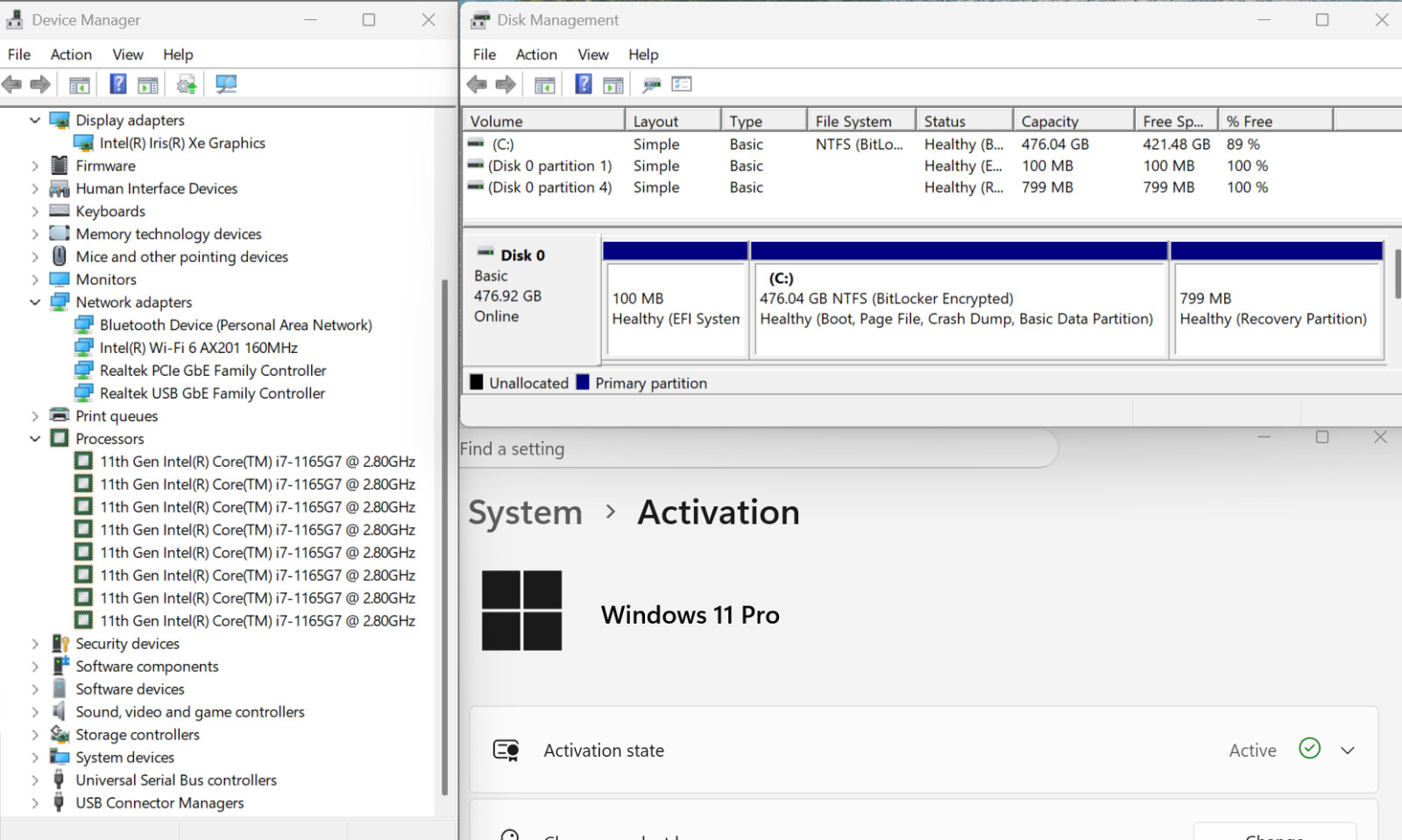This screenshot has height=840, width=1402.
Task: Click Find a setting search field
Action: [x=757, y=449]
